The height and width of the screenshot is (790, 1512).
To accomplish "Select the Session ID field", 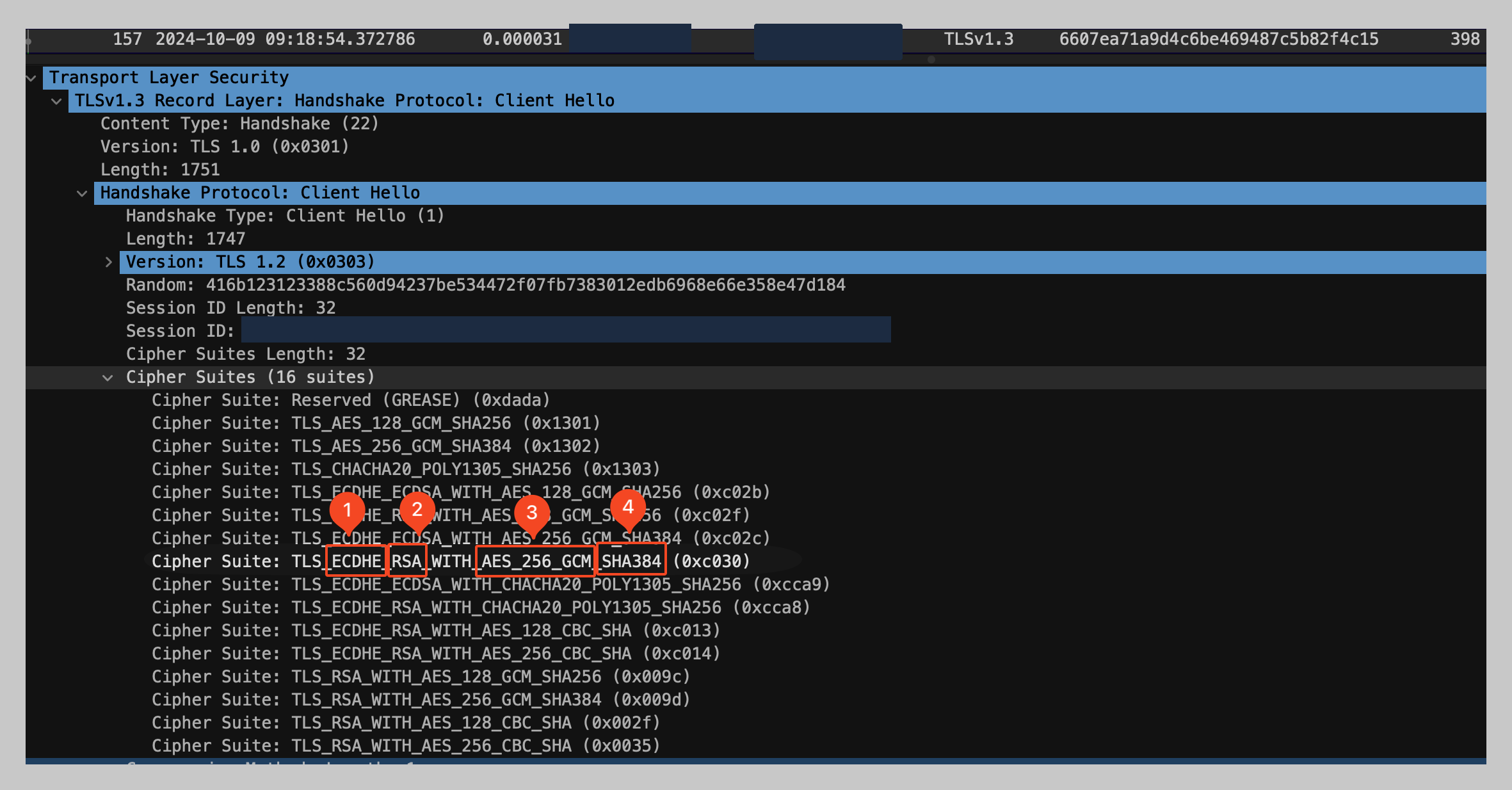I will 508,331.
